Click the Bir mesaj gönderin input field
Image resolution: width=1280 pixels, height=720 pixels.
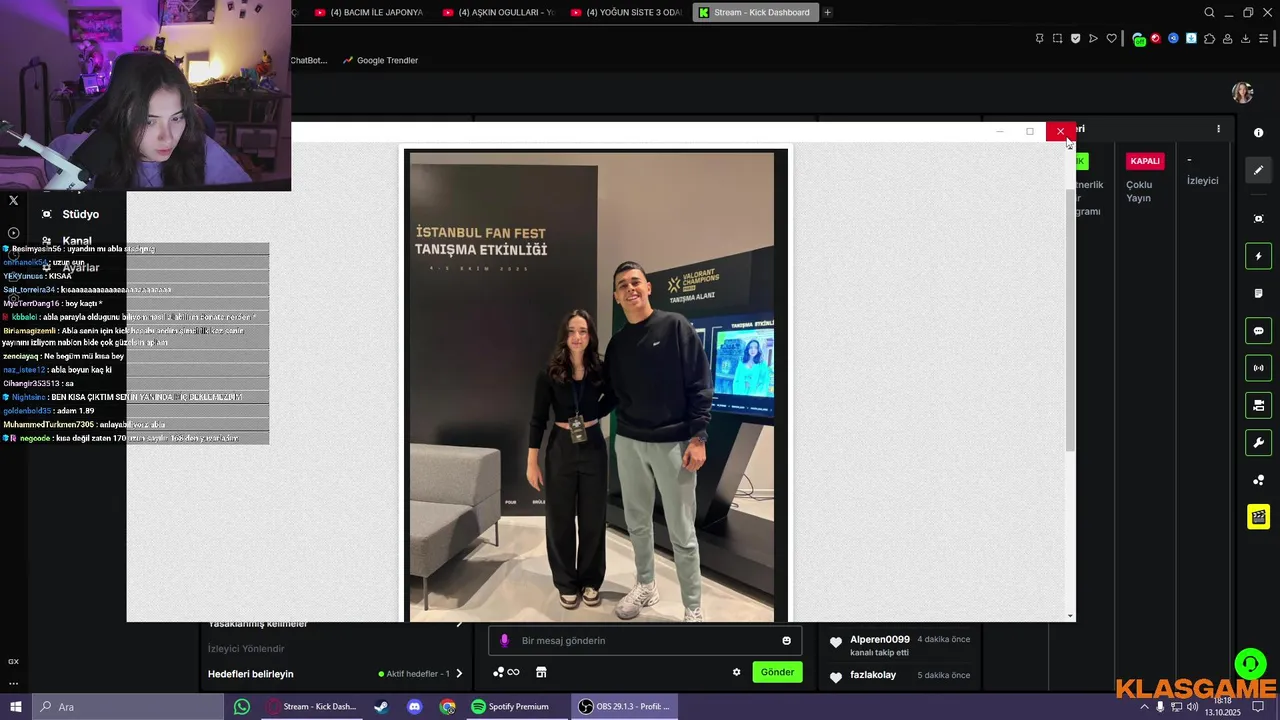[646, 641]
